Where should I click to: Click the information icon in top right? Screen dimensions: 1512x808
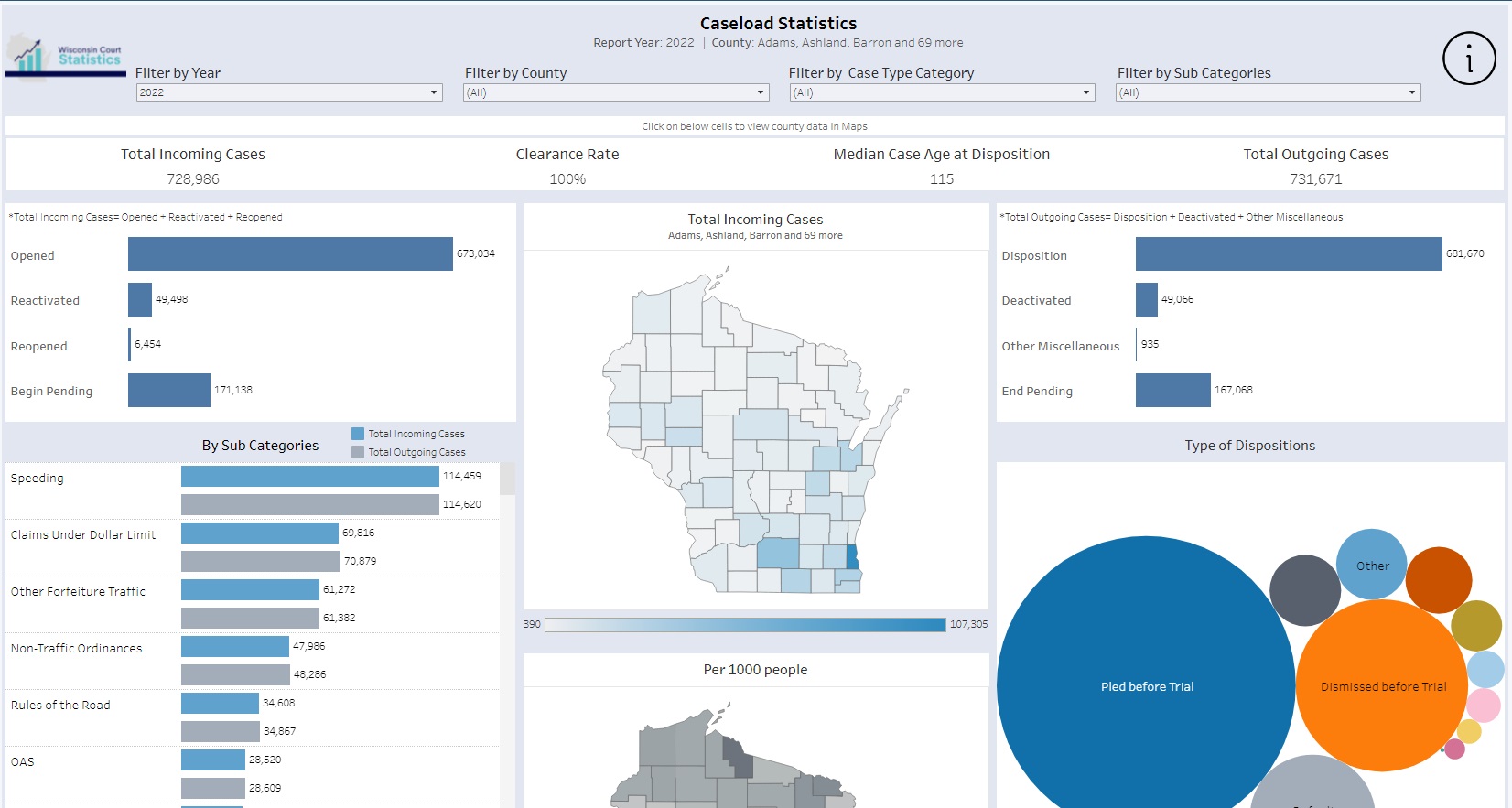point(1469,59)
